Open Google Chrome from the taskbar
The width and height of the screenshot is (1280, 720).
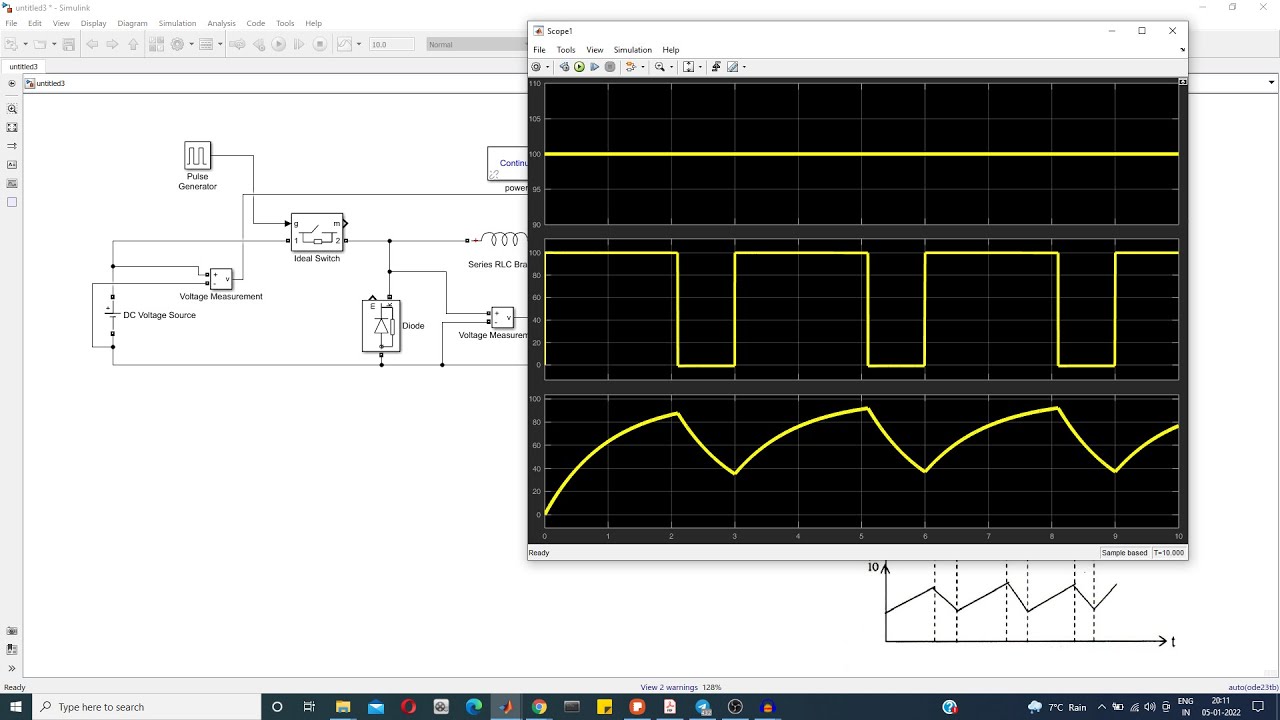[539, 707]
